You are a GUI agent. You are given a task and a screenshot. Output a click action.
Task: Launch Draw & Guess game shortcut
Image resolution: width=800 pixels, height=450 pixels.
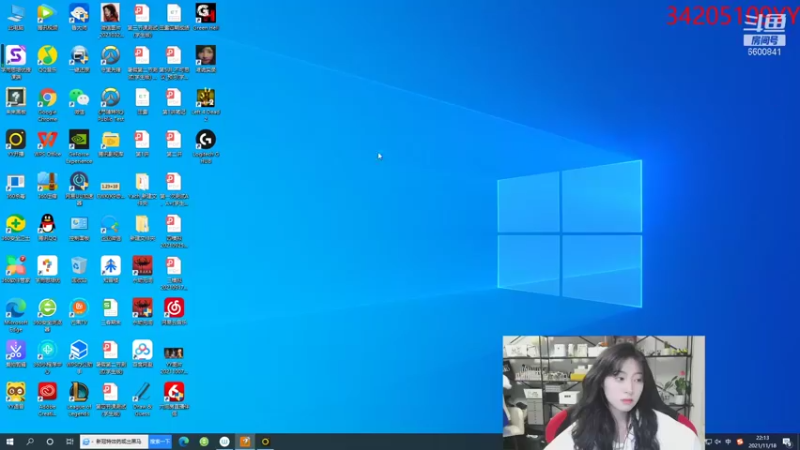click(x=142, y=399)
